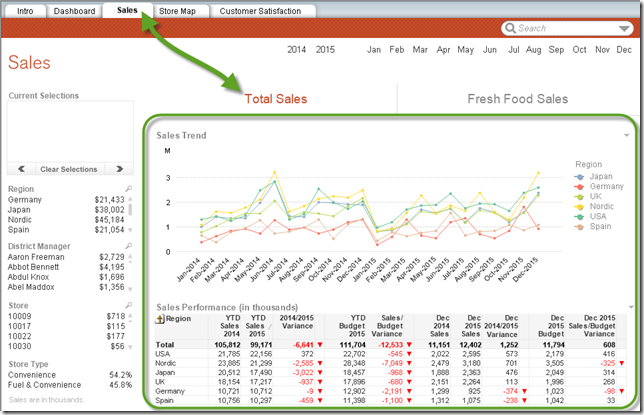Switch to the Fresh Food Sales view
Image resolution: width=644 pixels, height=415 pixels.
click(x=517, y=99)
